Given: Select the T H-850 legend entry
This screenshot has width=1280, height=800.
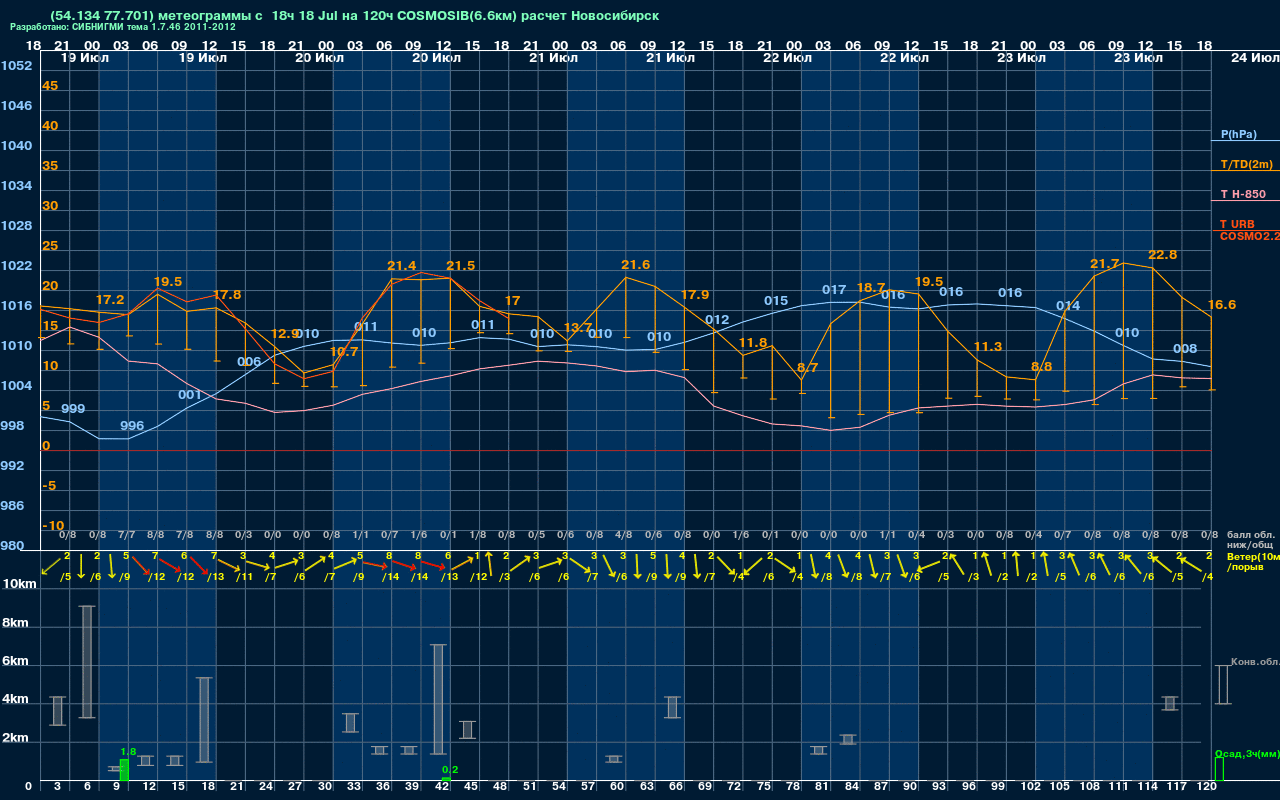Looking at the screenshot, I should 1241,194.
